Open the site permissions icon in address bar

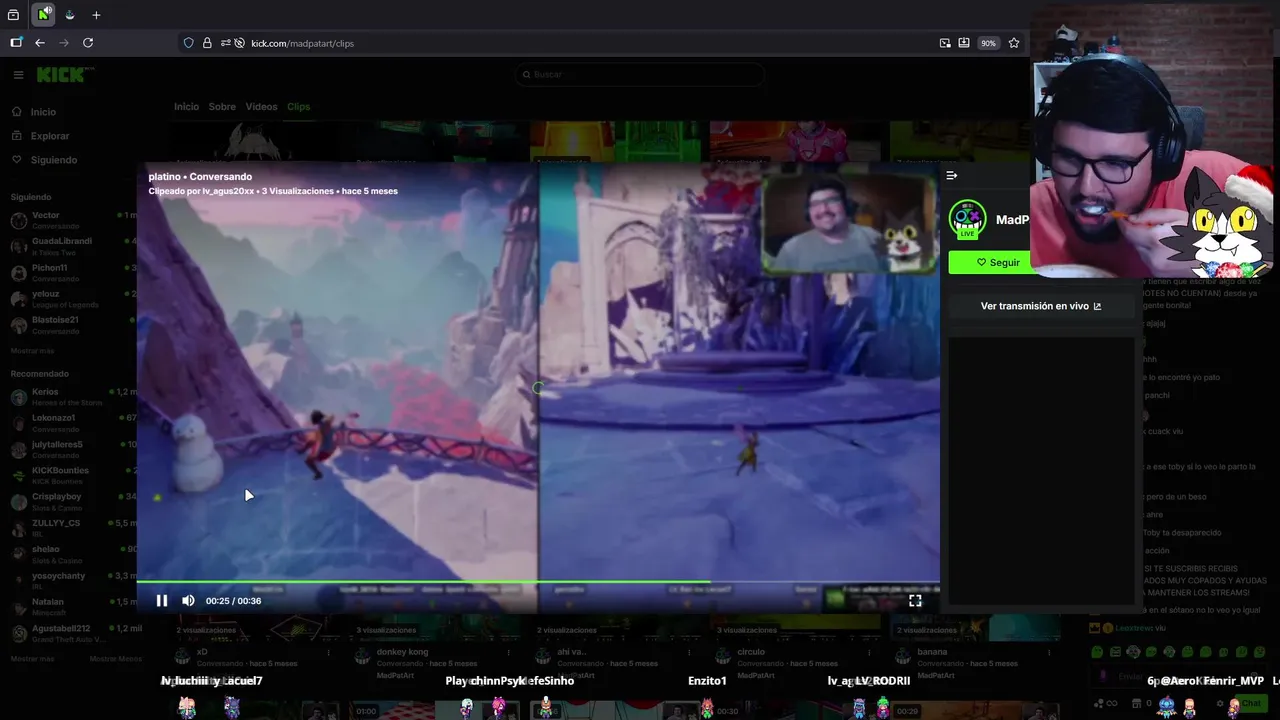point(226,43)
